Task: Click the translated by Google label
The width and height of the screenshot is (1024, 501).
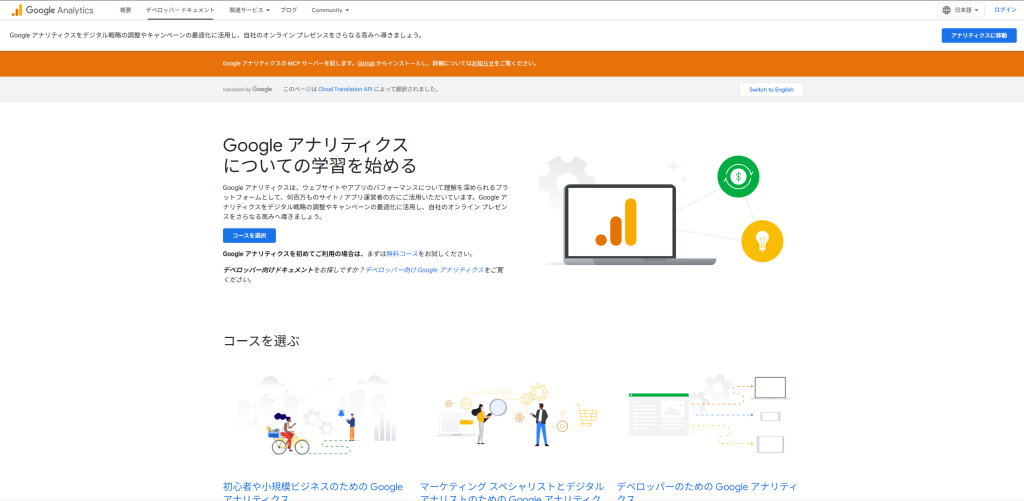Action: pyautogui.click(x=248, y=89)
